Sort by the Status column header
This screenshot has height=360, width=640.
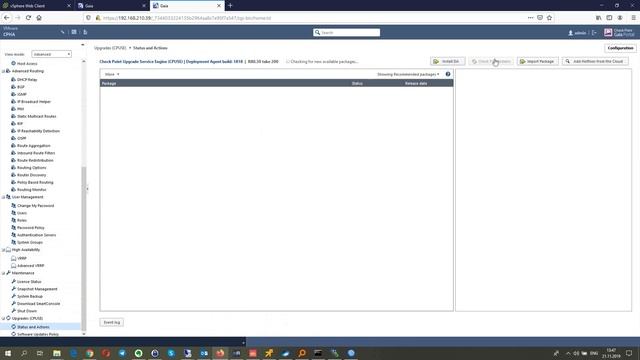point(357,83)
